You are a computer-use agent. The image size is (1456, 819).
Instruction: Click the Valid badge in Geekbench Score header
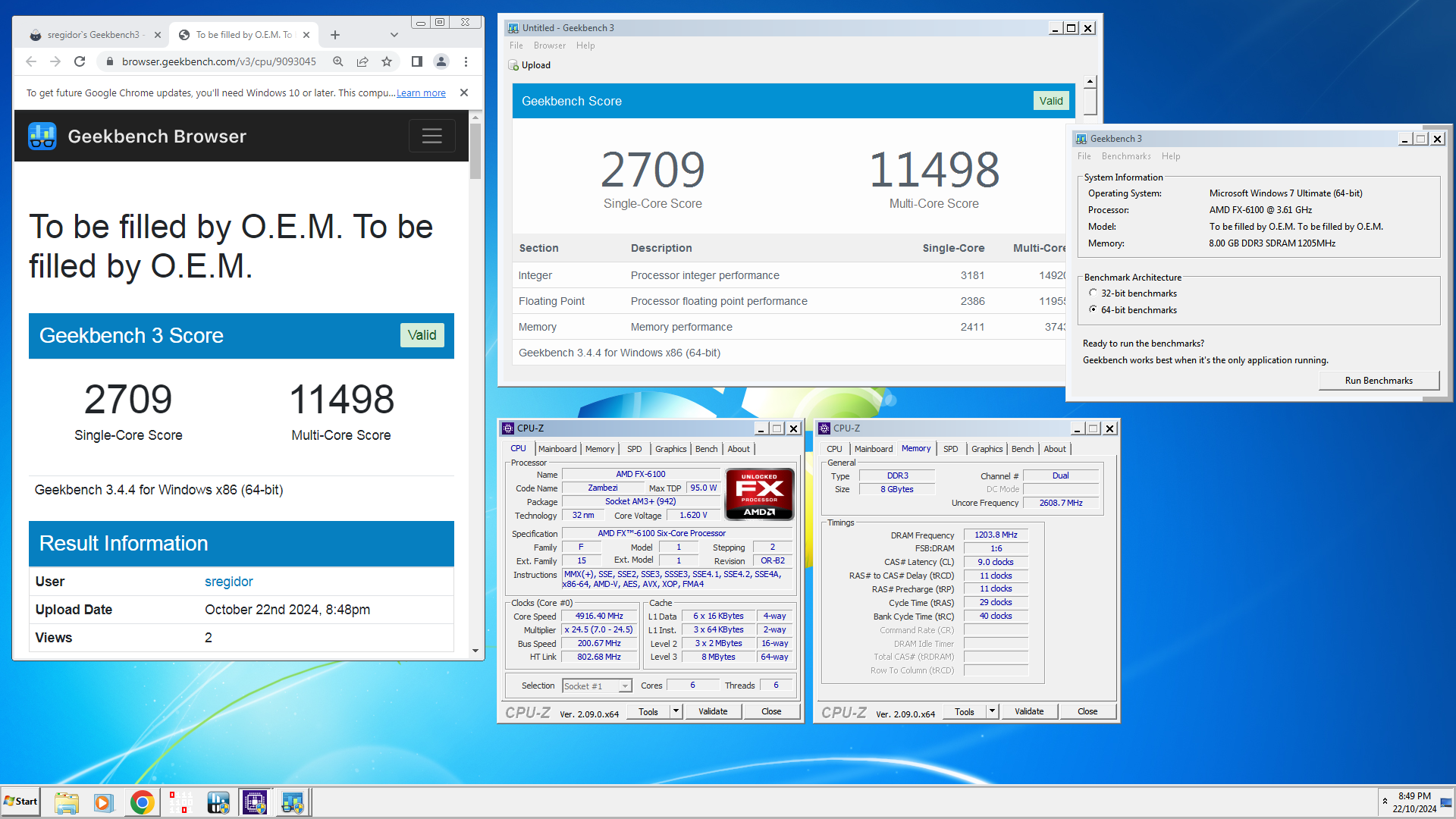click(x=1051, y=101)
